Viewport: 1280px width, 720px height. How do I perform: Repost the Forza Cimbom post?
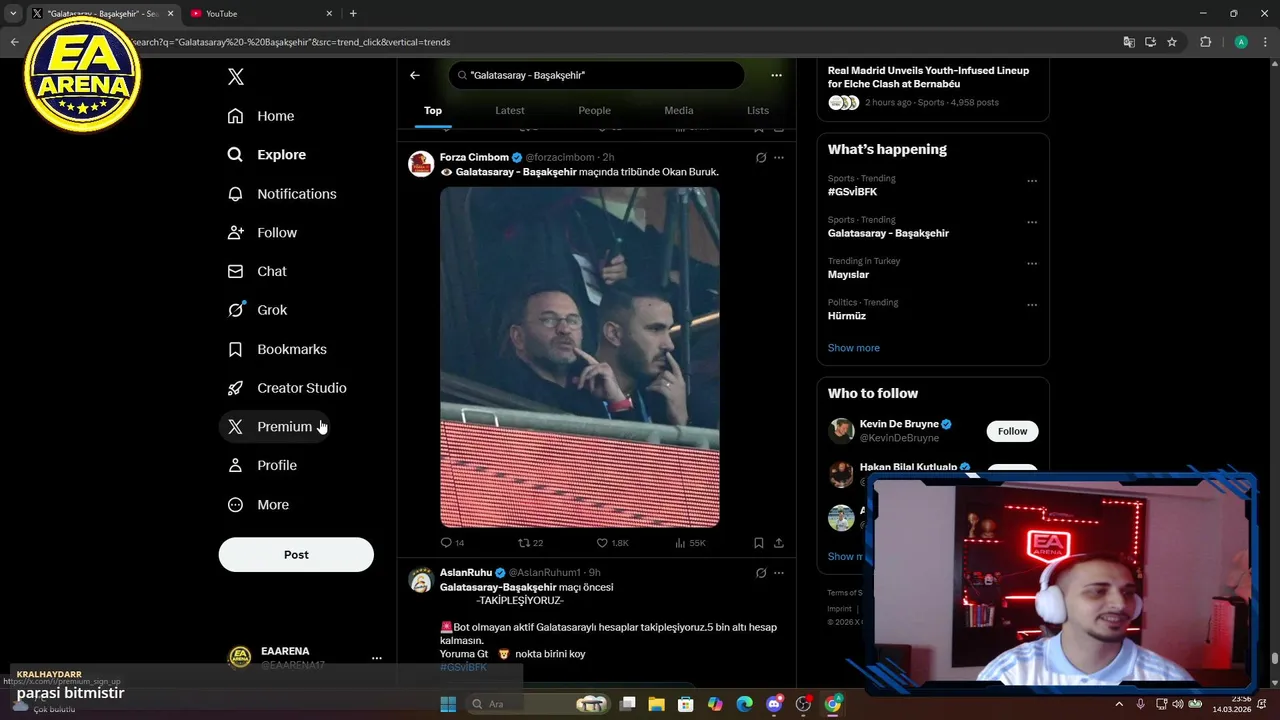[x=530, y=543]
